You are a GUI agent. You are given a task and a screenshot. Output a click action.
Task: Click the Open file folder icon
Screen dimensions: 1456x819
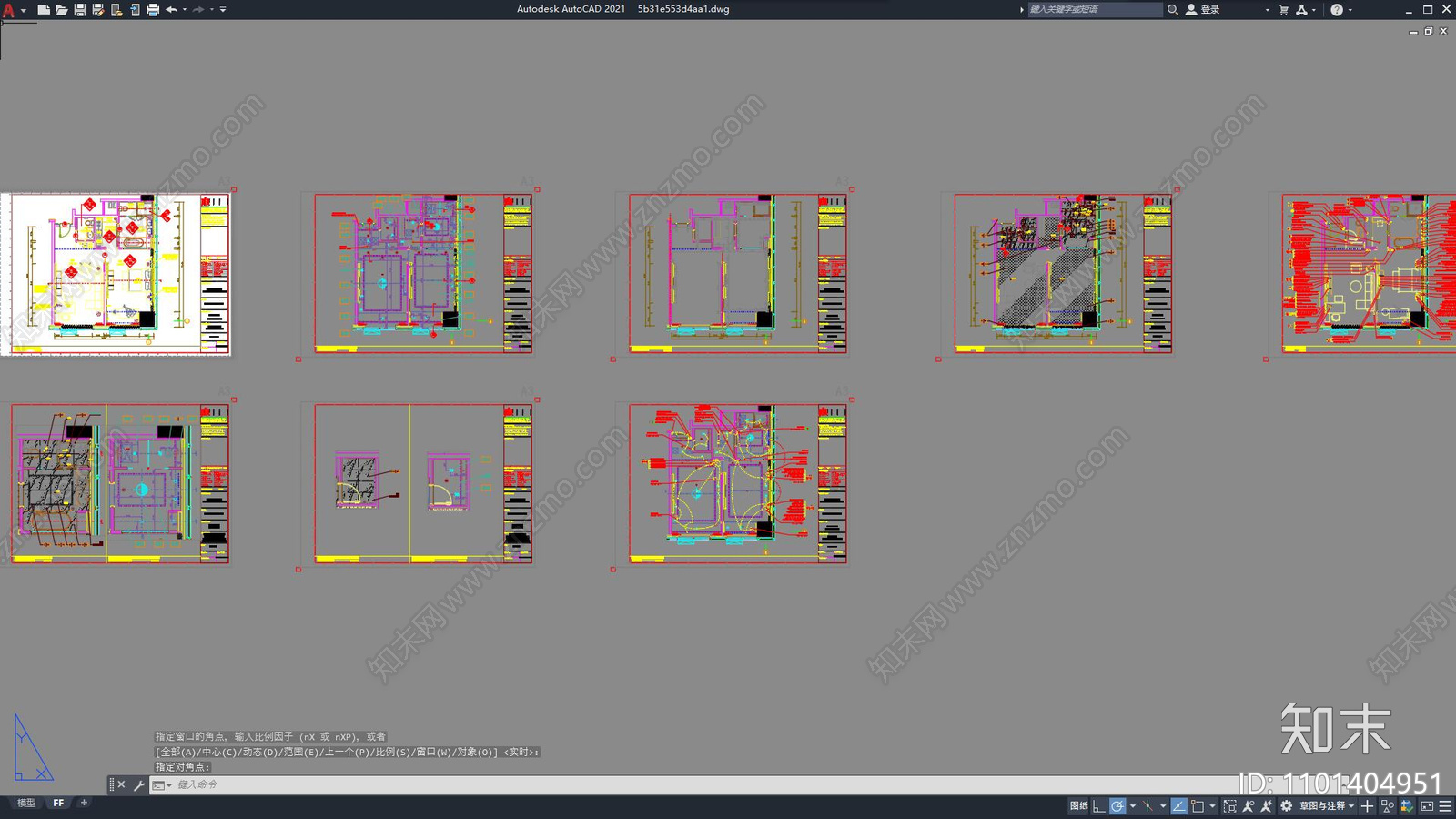click(62, 10)
